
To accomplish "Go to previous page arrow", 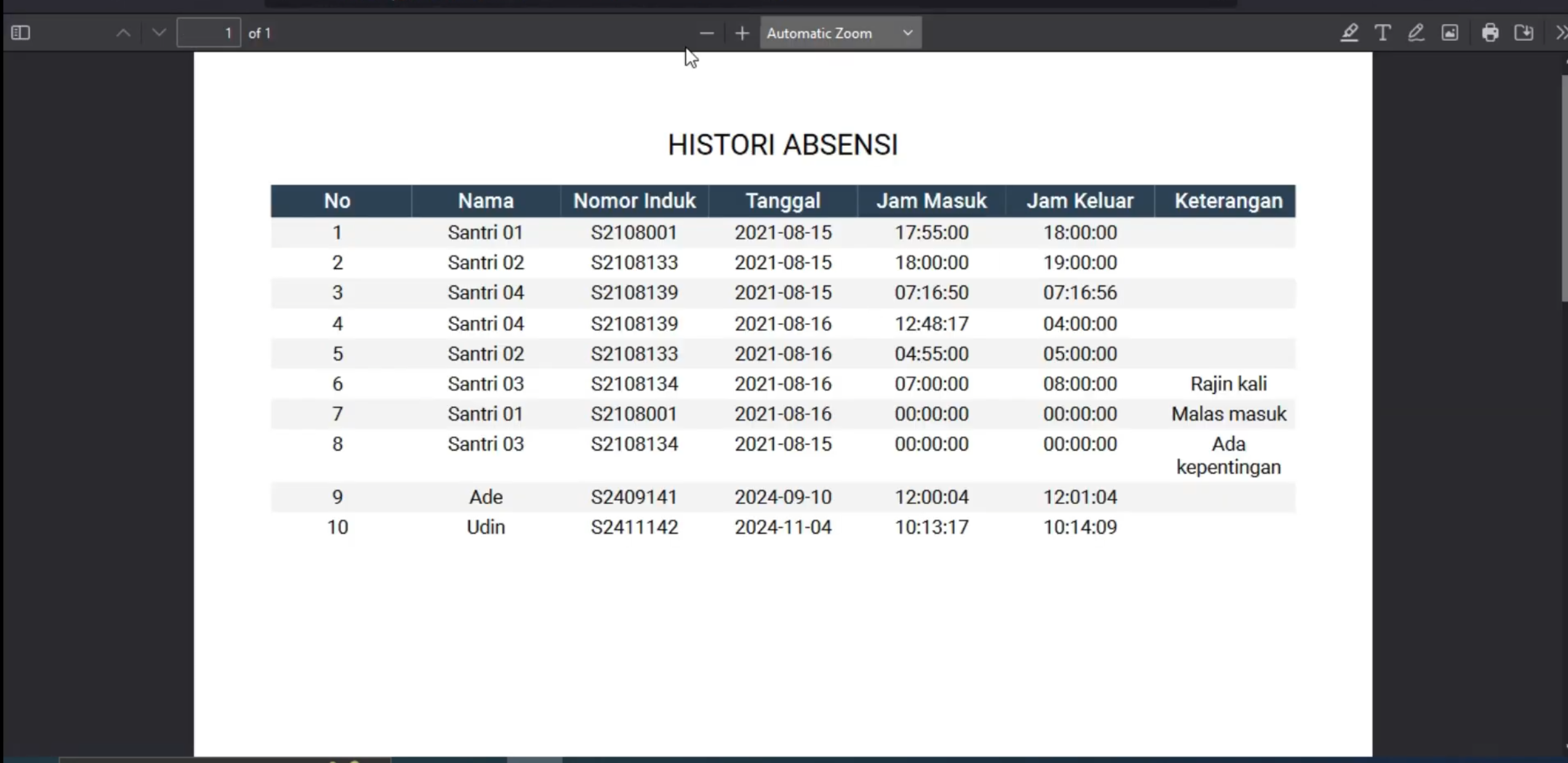I will 123,33.
